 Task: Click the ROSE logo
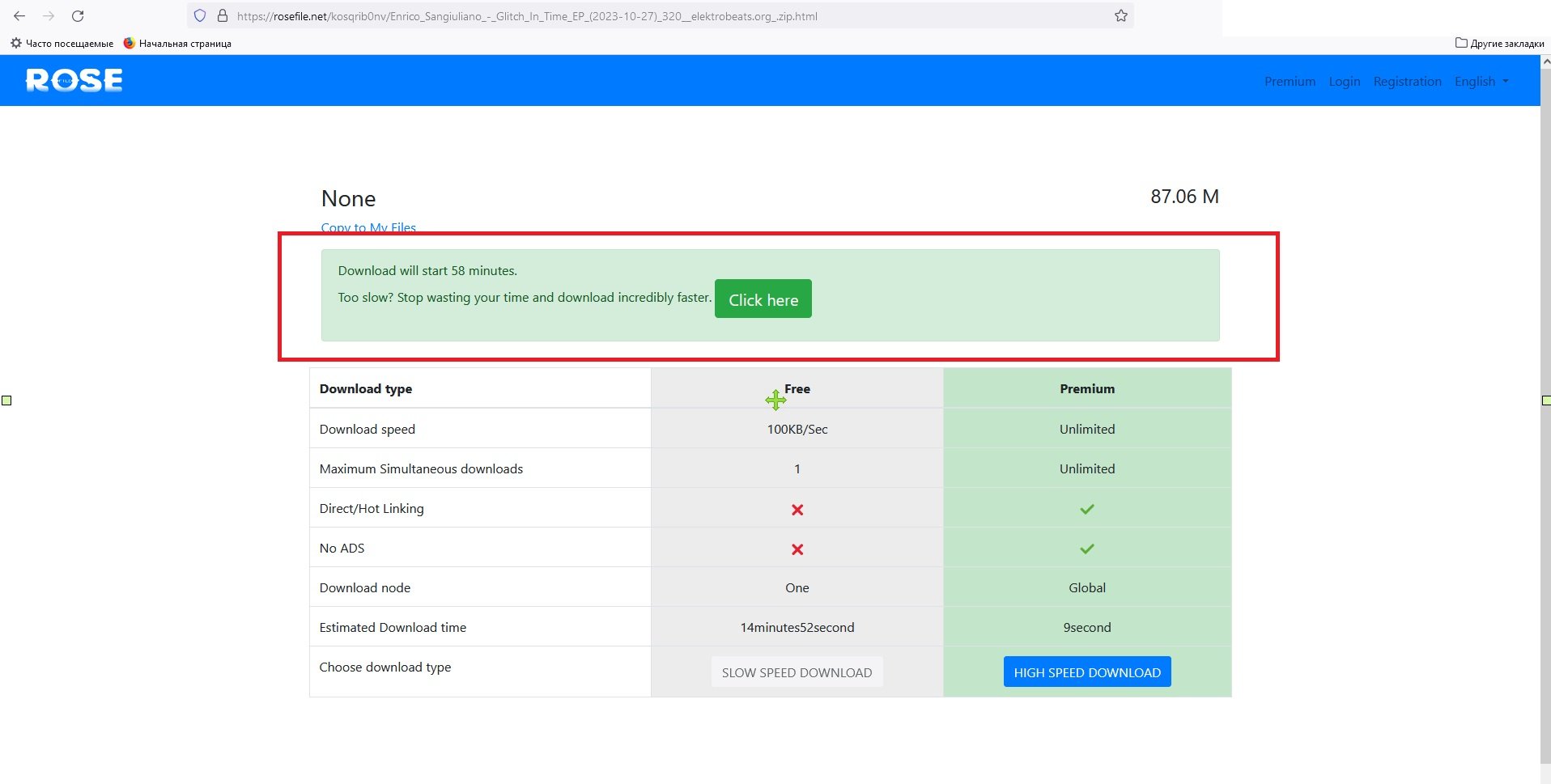[x=74, y=79]
